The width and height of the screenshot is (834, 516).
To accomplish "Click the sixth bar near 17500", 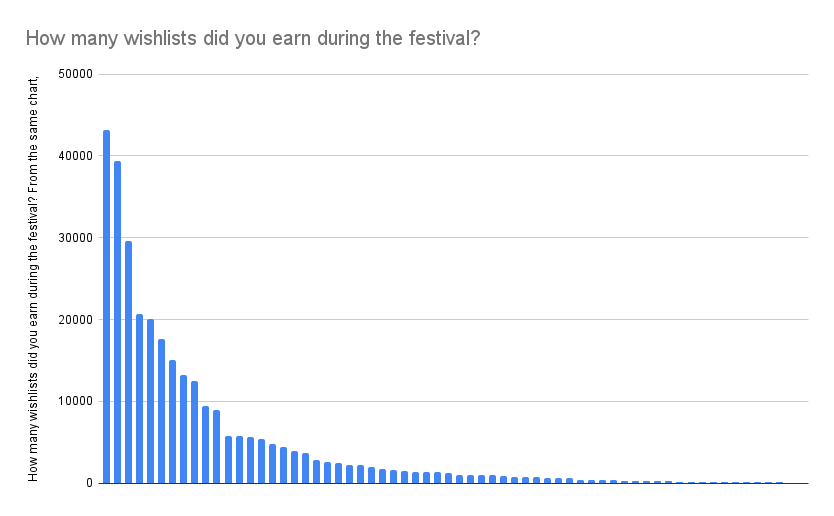I will click(162, 411).
